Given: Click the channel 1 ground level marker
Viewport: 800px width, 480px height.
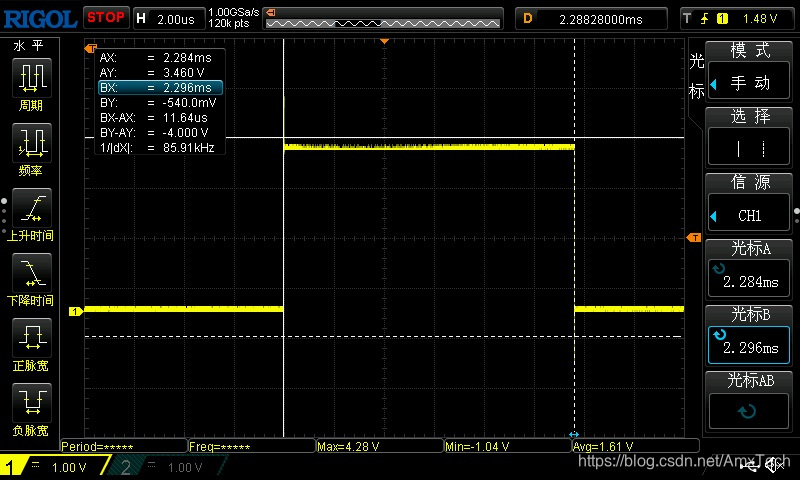Looking at the screenshot, I should coord(76,311).
